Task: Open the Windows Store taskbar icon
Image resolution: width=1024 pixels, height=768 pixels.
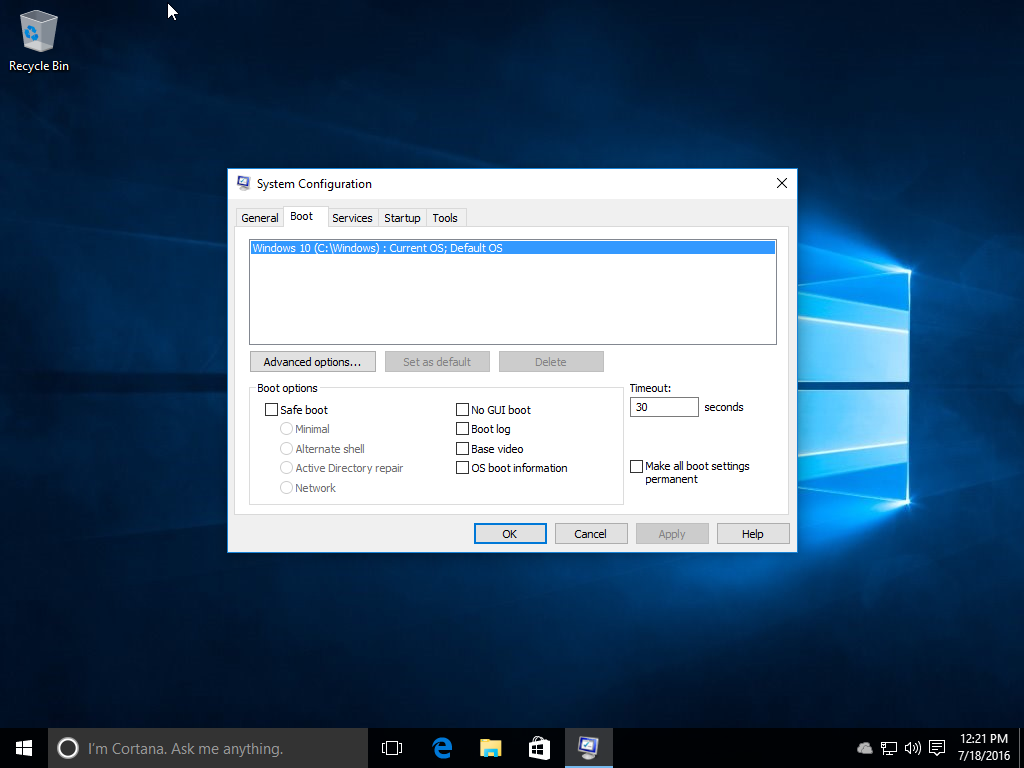Action: click(539, 748)
